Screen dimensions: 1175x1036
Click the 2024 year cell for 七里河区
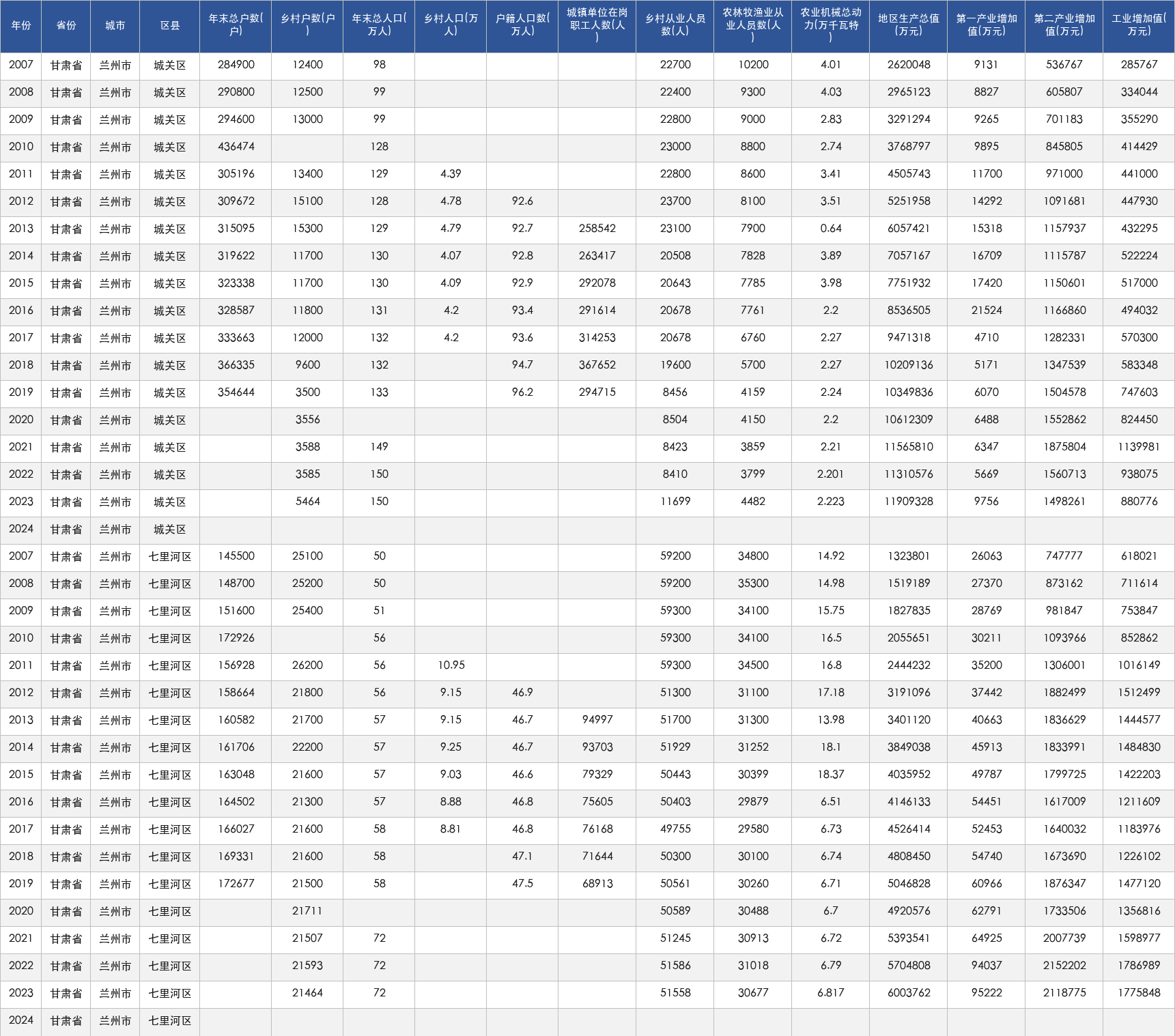pyautogui.click(x=21, y=1021)
